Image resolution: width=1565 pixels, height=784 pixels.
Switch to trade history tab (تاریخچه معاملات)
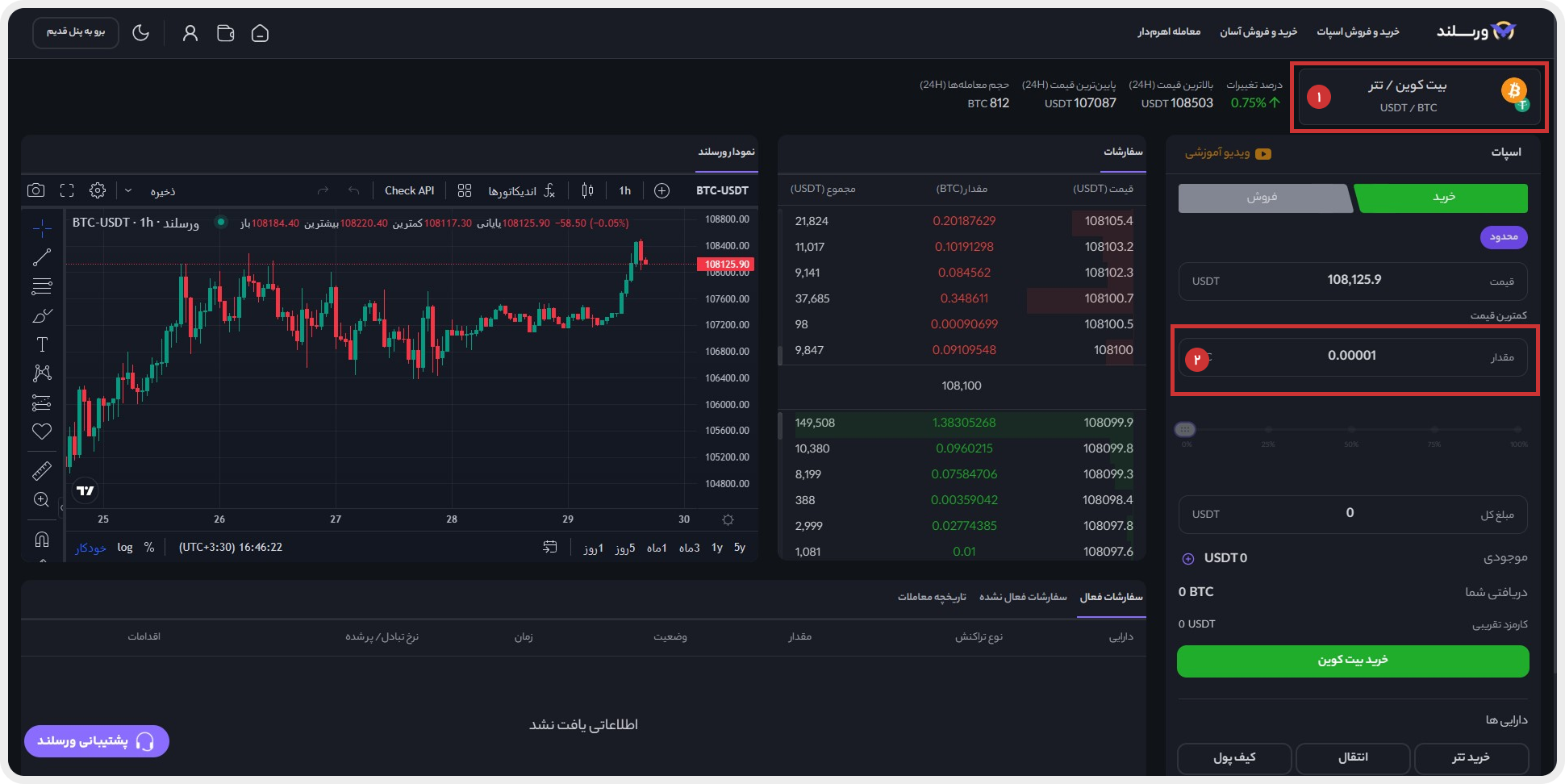932,597
